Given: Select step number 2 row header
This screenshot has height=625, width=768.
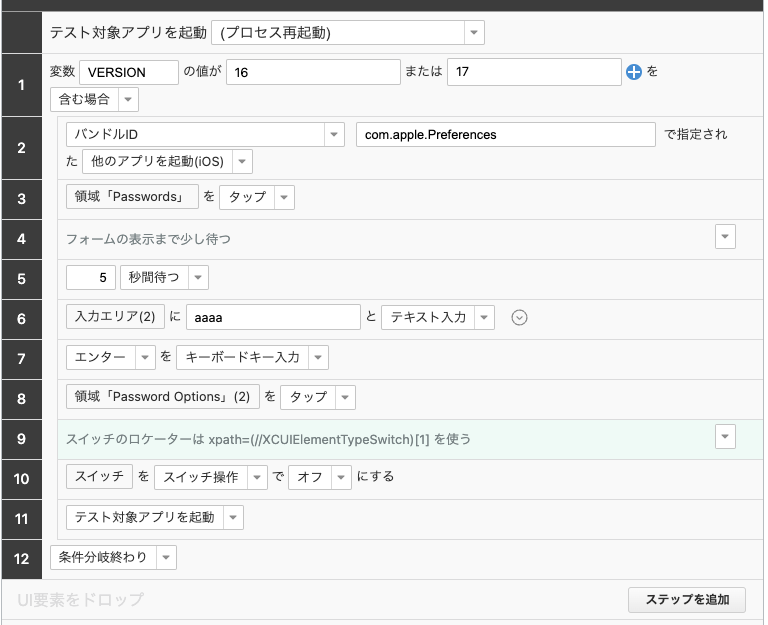Looking at the screenshot, I should 22,148.
